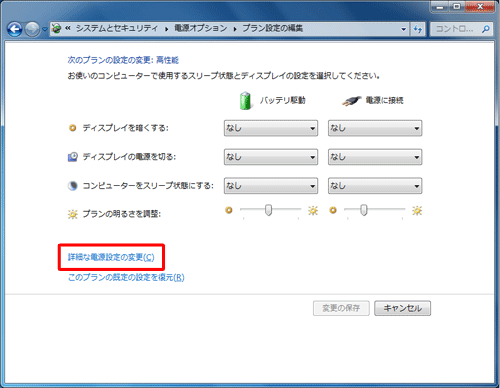Click the Back navigation arrow button
Screen dimensions: 500x388
coord(15,29)
